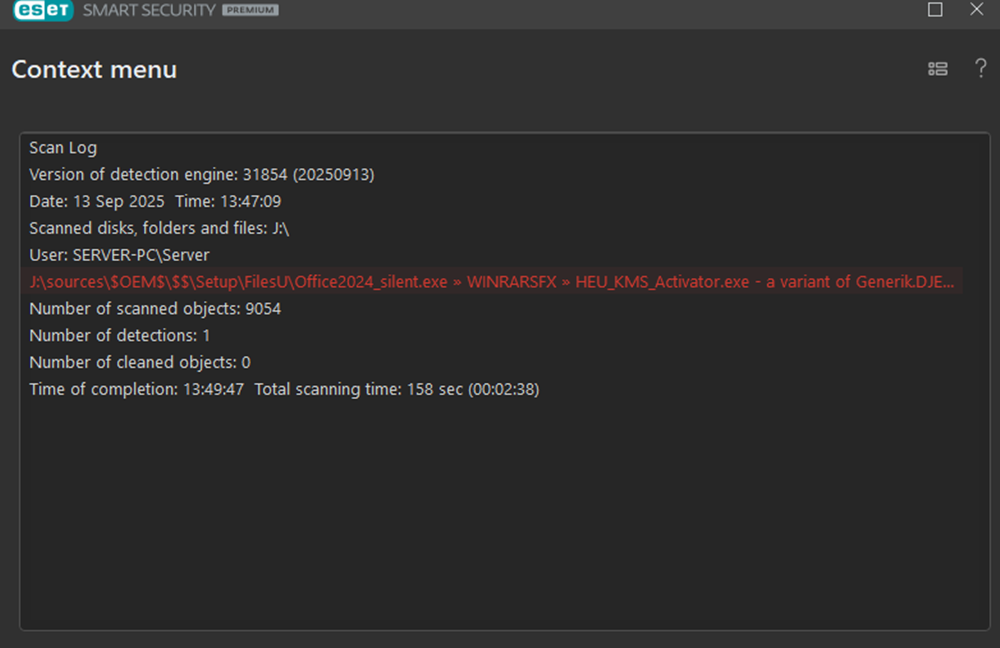This screenshot has height=648, width=1000.
Task: Select the red HEU_KMS_Activator detection entry
Action: click(x=490, y=282)
